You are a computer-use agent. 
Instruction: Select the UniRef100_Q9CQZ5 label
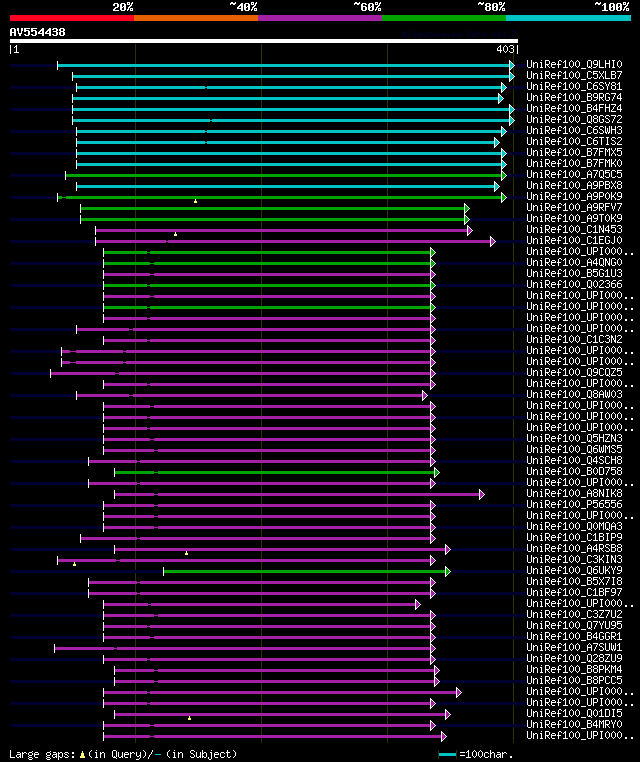tap(574, 372)
